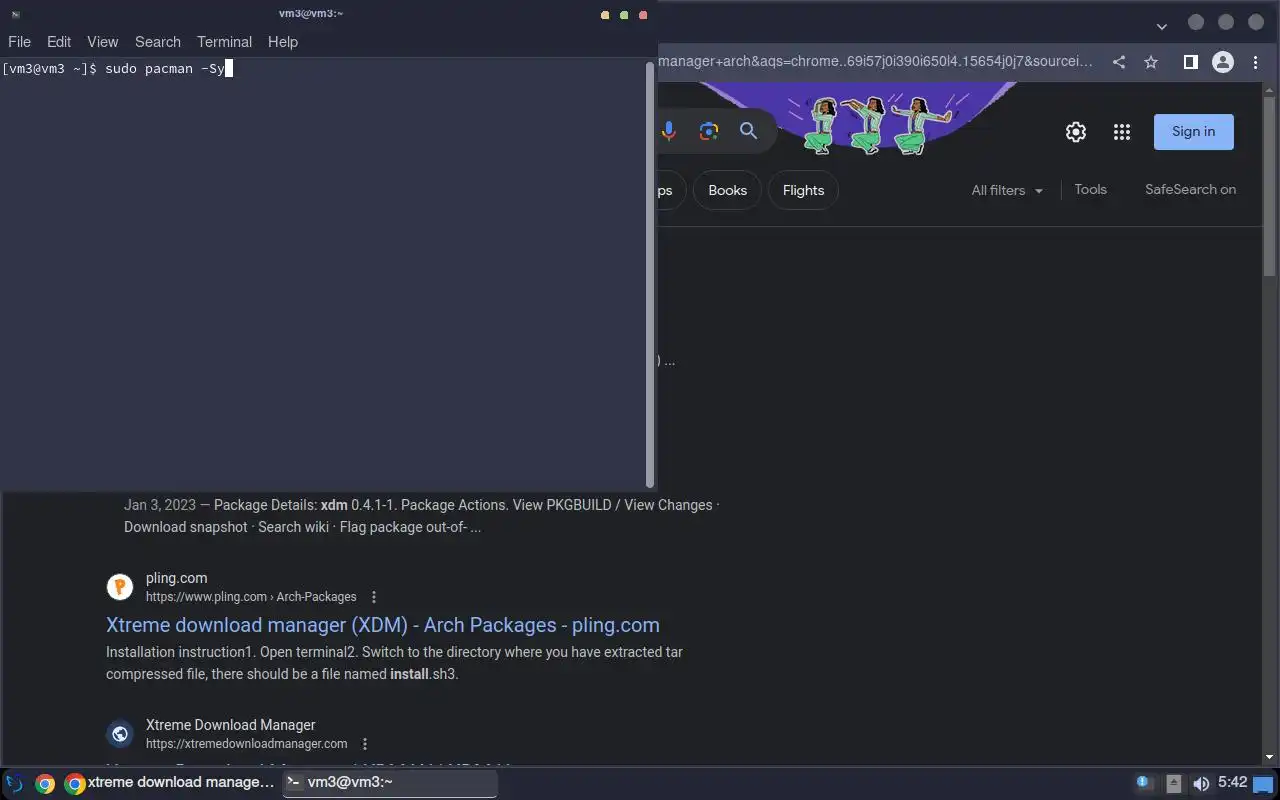Open Xtreme download manager pling.com result
The image size is (1280, 800).
[383, 625]
